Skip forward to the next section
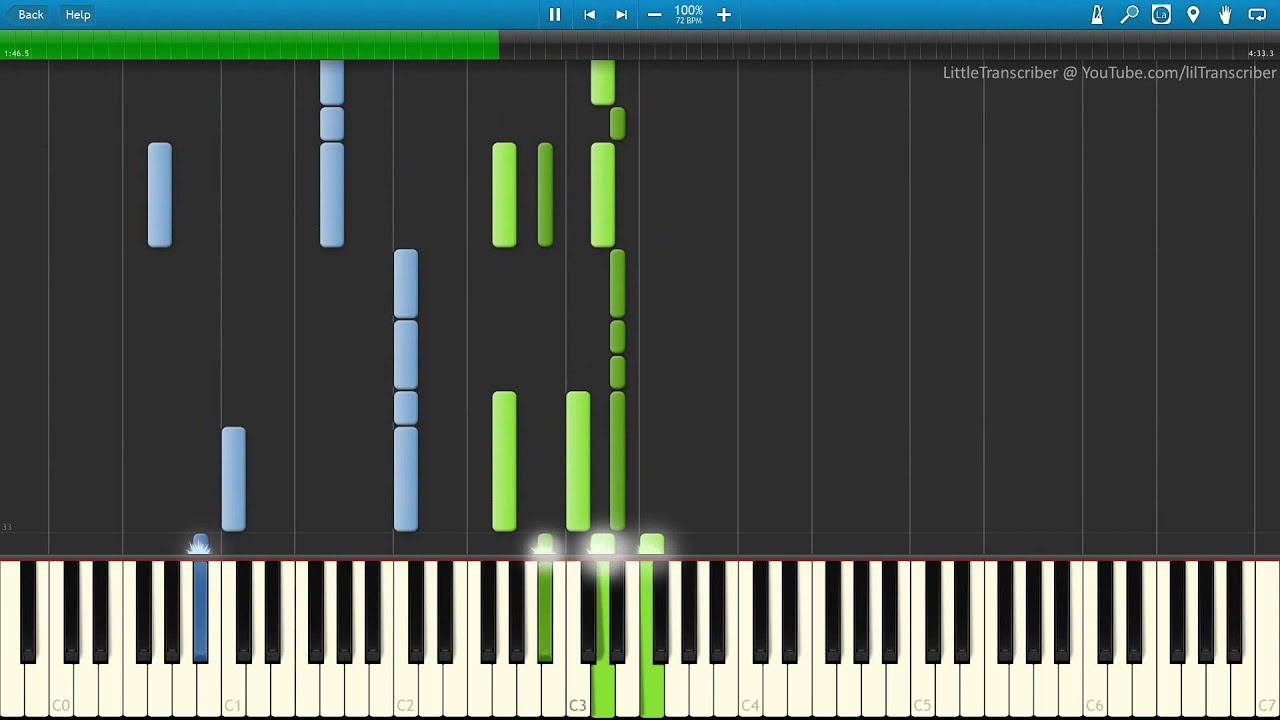The height and width of the screenshot is (720, 1280). pos(621,15)
